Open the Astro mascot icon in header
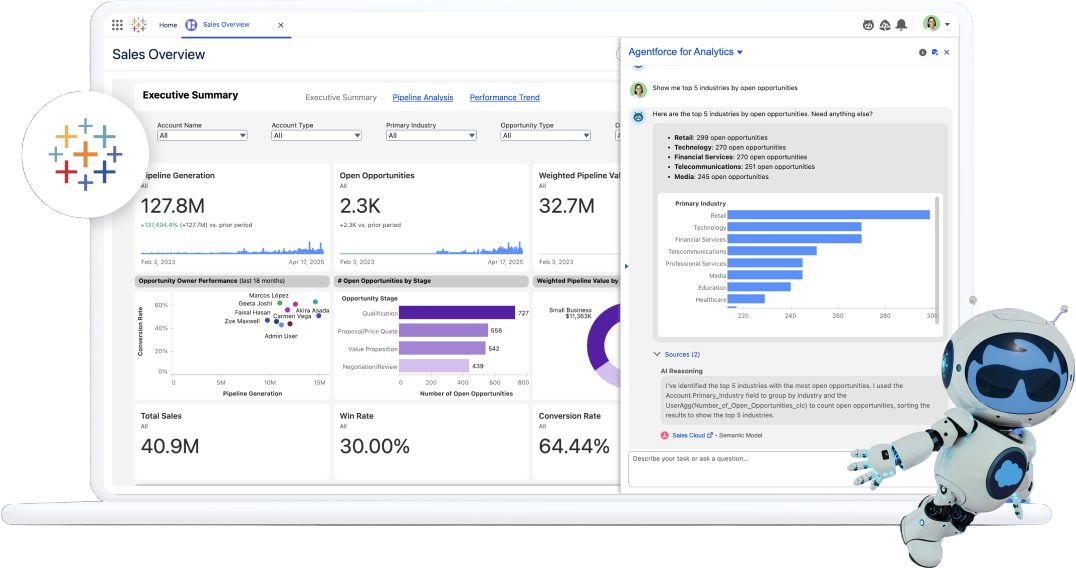This screenshot has width=1076, height=568. [x=868, y=25]
